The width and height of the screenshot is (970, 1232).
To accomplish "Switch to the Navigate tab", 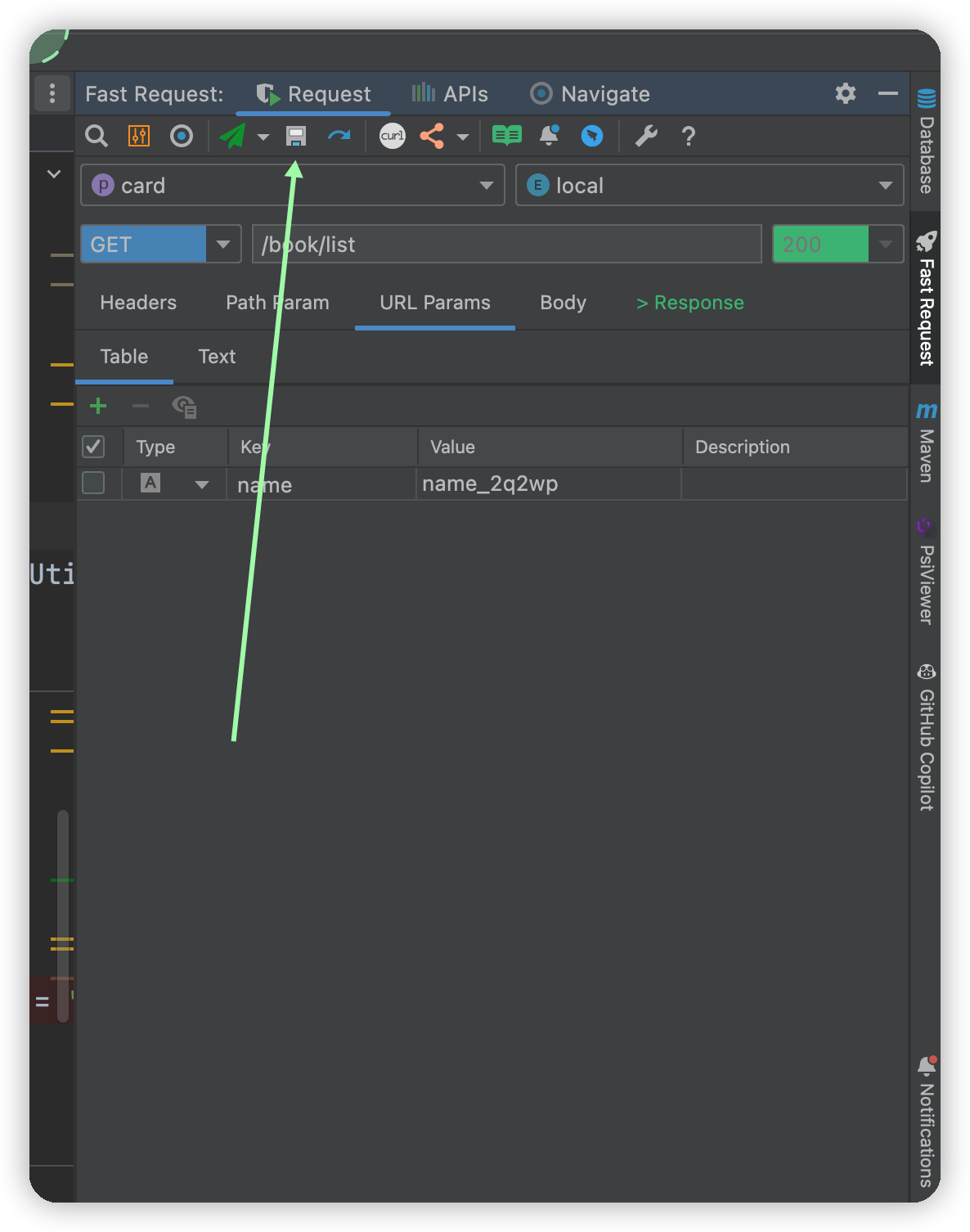I will click(x=590, y=94).
